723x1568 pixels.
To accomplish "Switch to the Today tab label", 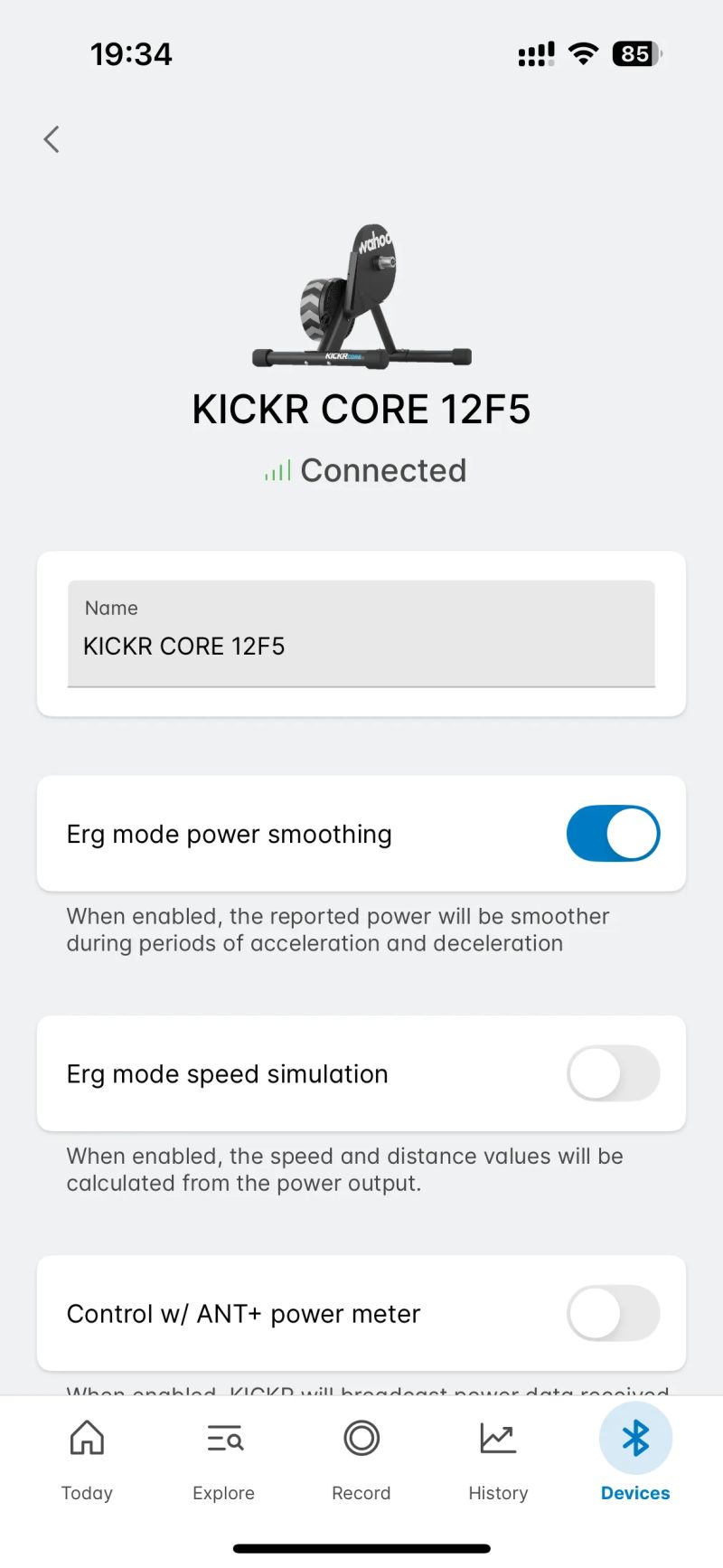I will [87, 1493].
